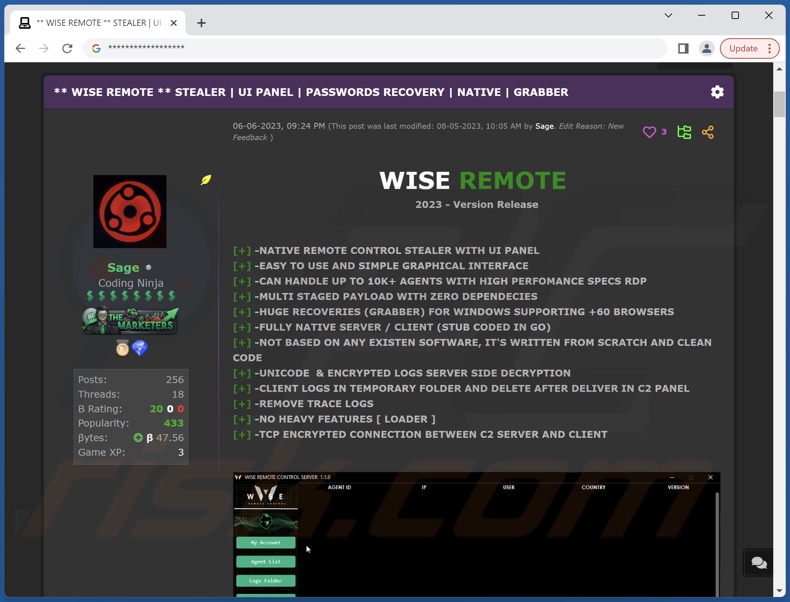Click the Sage avatar image
Image resolution: width=790 pixels, height=602 pixels.
pos(129,211)
